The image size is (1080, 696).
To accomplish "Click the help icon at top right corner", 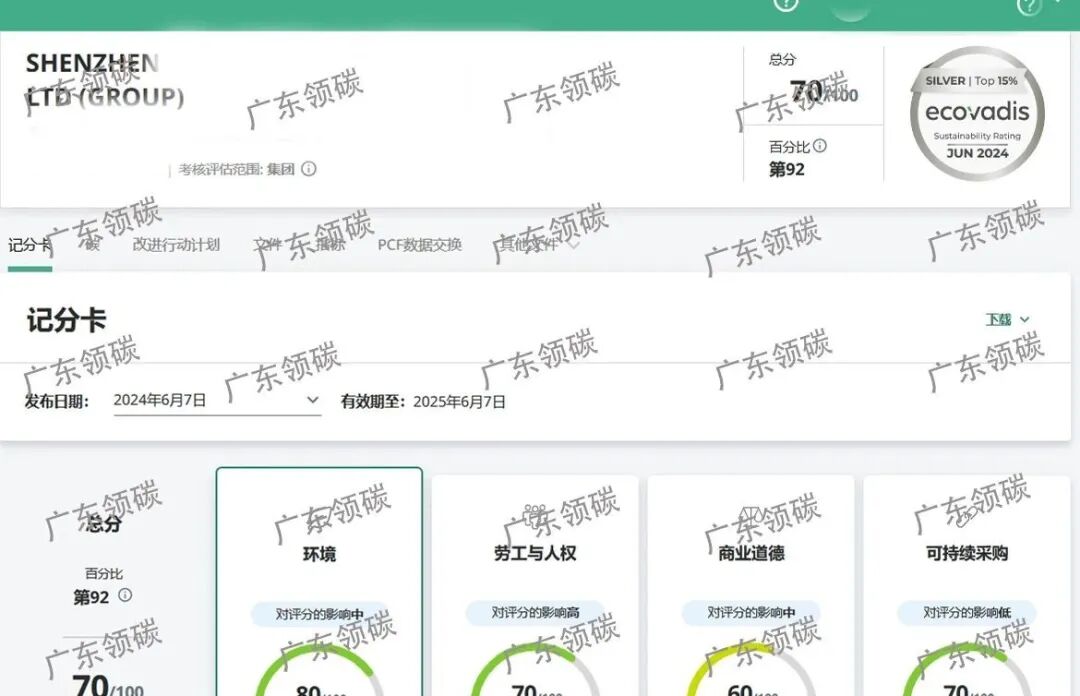I will [1030, 6].
